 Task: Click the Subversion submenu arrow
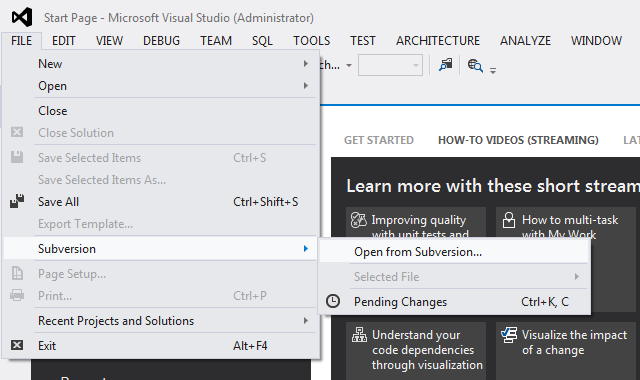pos(306,249)
